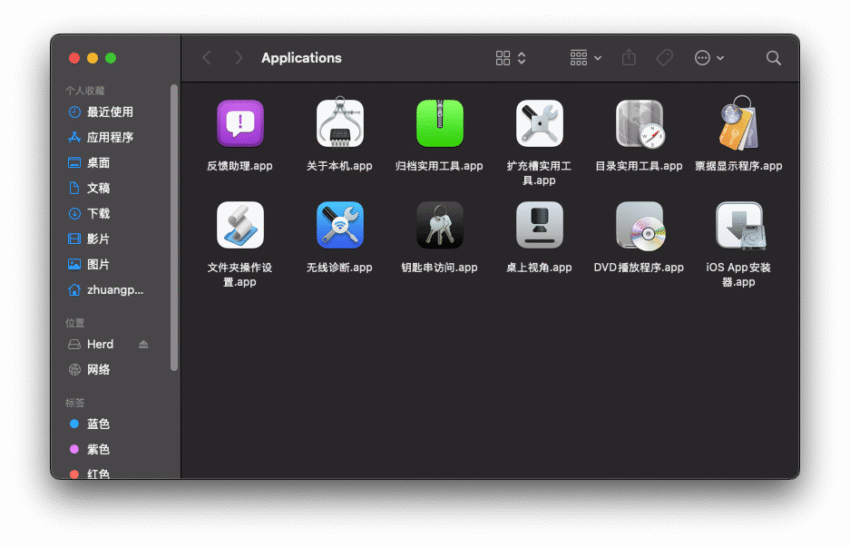Image resolution: width=850 pixels, height=546 pixels.
Task: Click the 归档实用工具.app file name
Action: [x=439, y=166]
